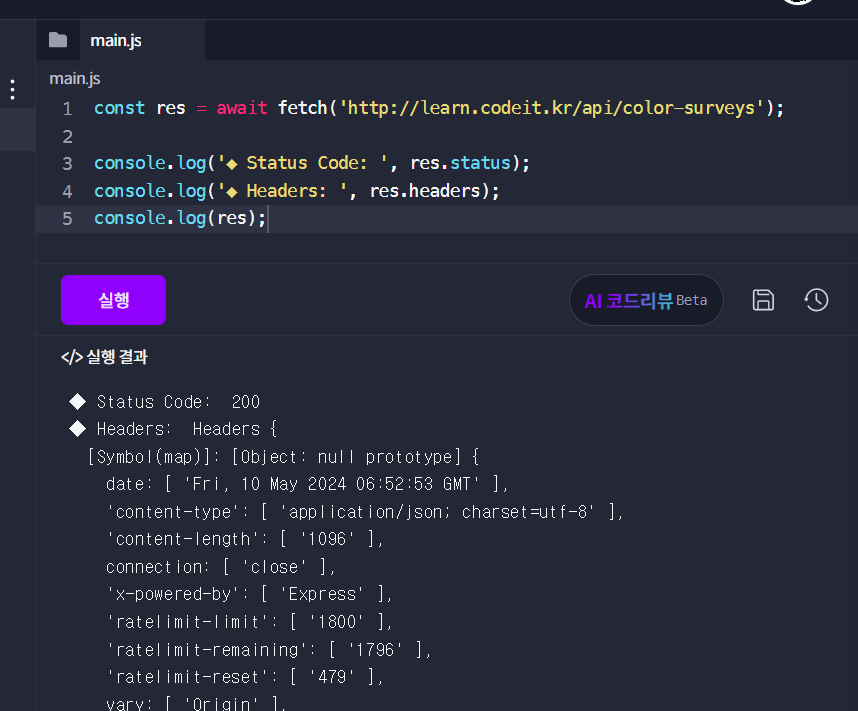Select the main.js tab
The height and width of the screenshot is (711, 858).
pyautogui.click(x=142, y=41)
